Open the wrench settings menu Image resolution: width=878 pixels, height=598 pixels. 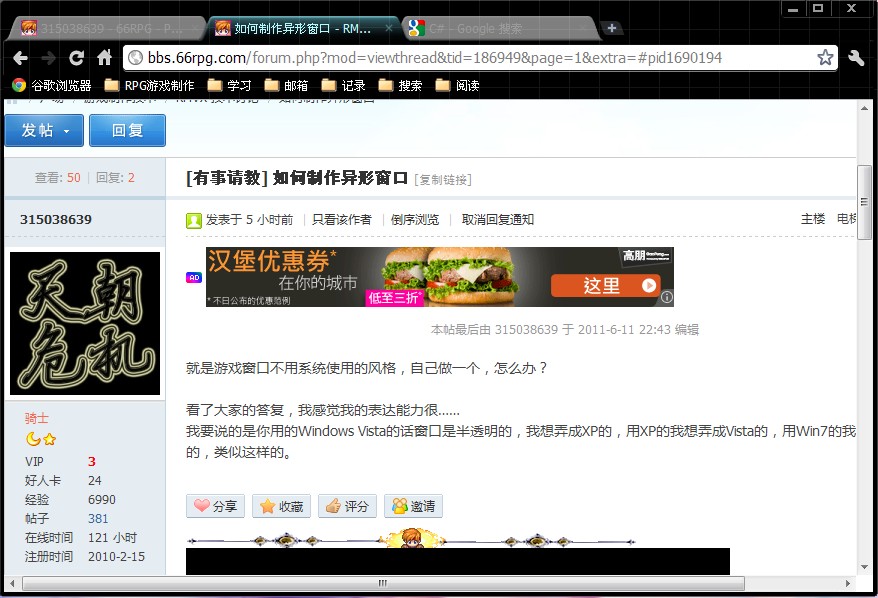pyautogui.click(x=856, y=57)
